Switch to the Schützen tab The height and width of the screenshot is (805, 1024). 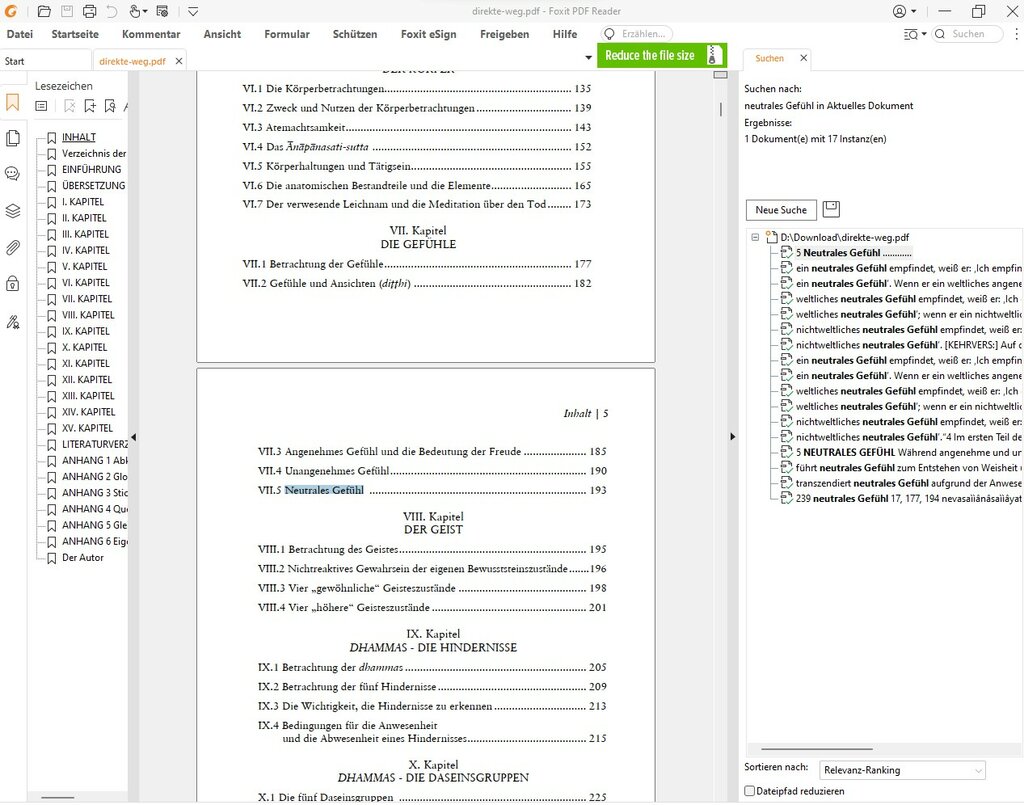tap(355, 34)
